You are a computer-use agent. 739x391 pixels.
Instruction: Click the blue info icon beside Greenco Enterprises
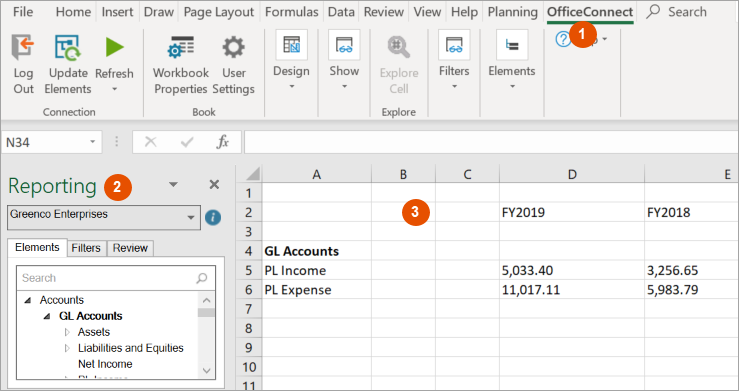click(213, 217)
